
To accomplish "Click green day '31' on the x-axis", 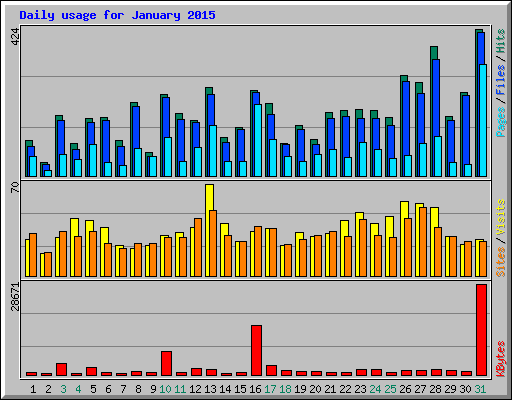I will [480, 389].
